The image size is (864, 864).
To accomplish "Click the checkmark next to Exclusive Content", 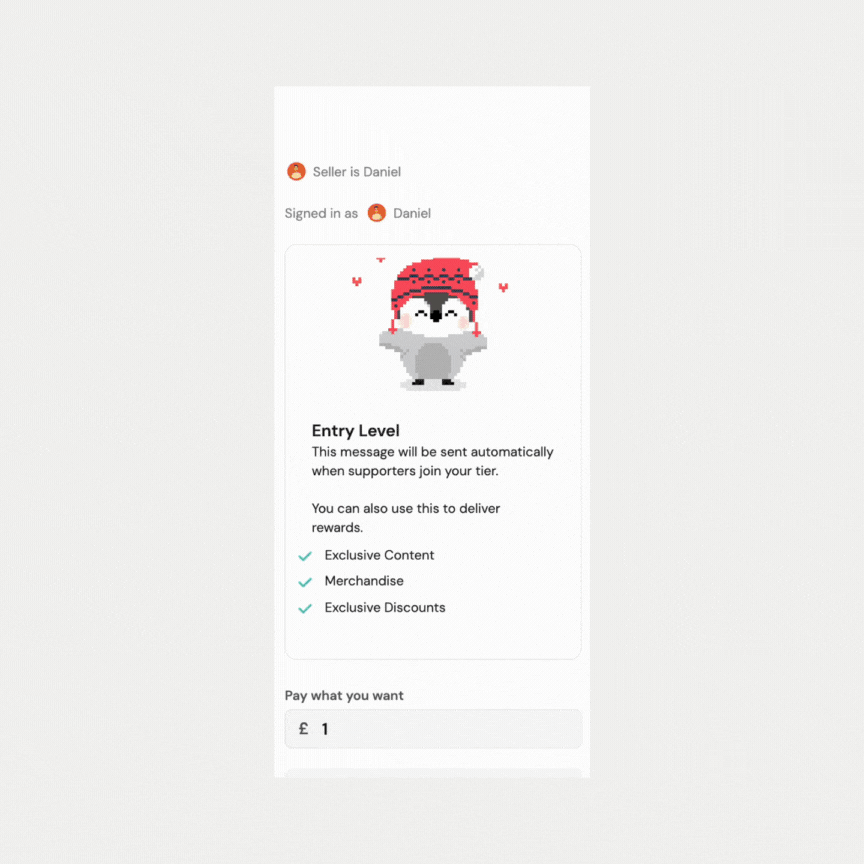I will click(x=305, y=556).
